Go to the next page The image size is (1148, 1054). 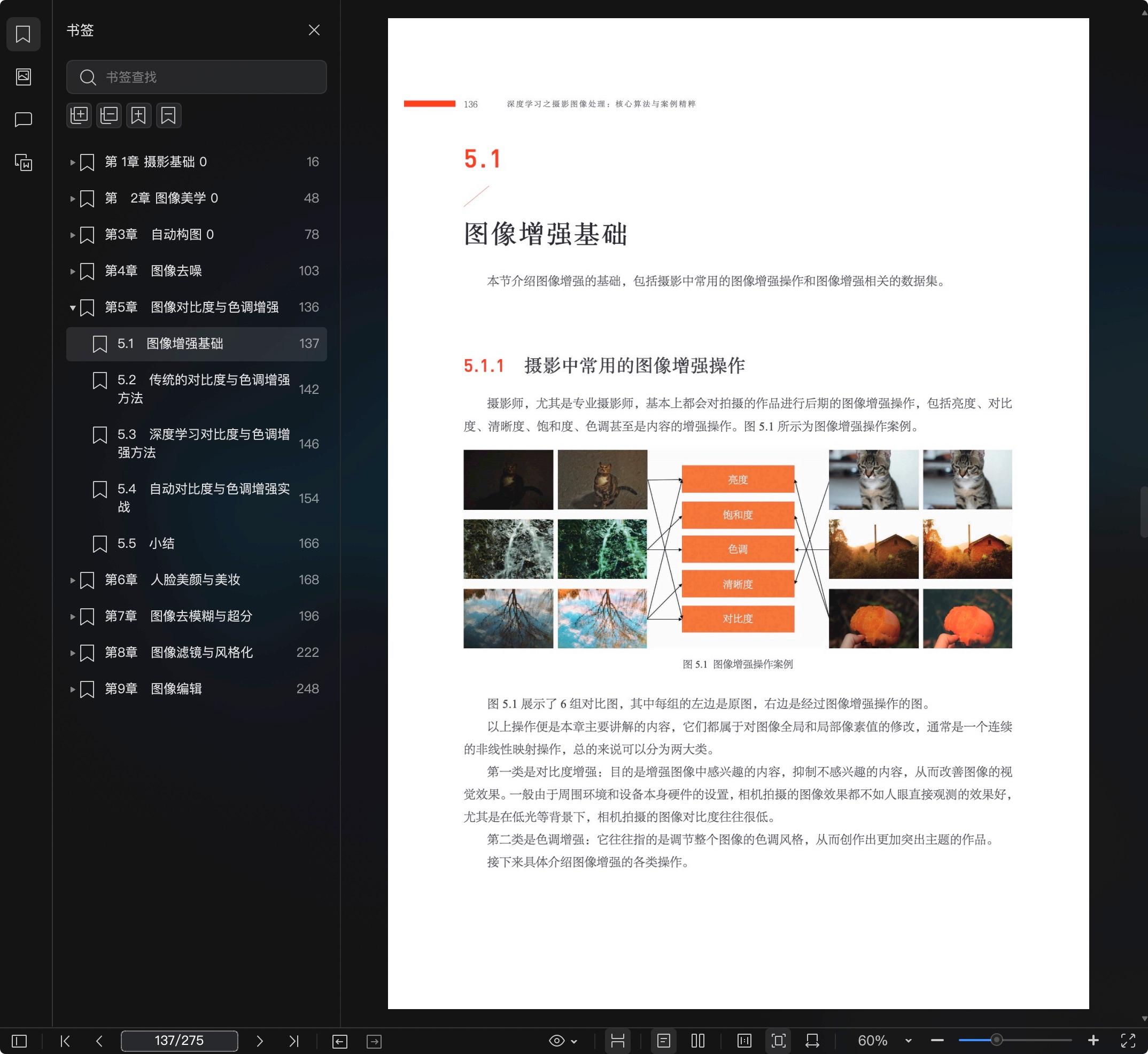pos(260,1041)
